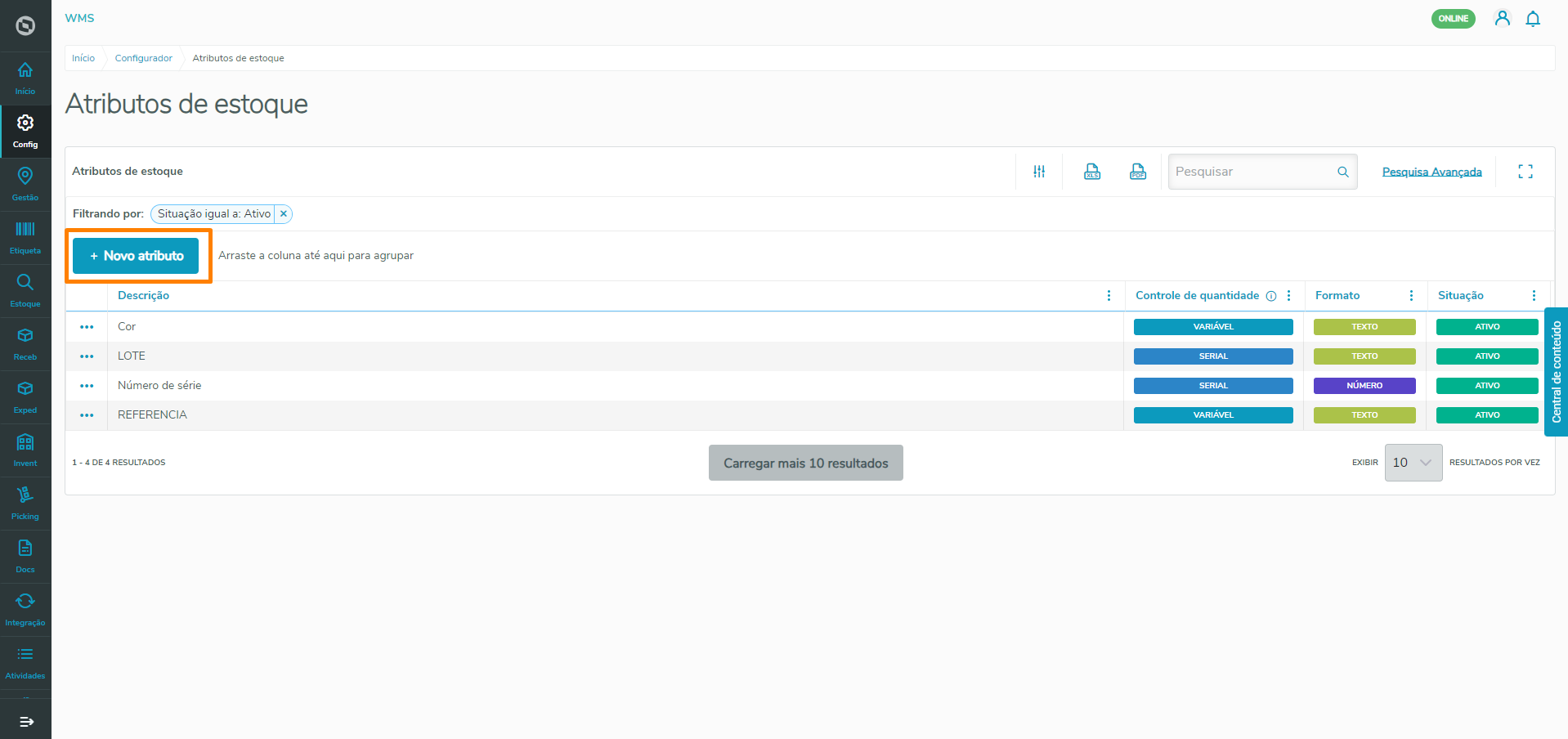This screenshot has width=1568, height=739.
Task: Click the purple NÚMERO format badge
Action: pyautogui.click(x=1364, y=386)
